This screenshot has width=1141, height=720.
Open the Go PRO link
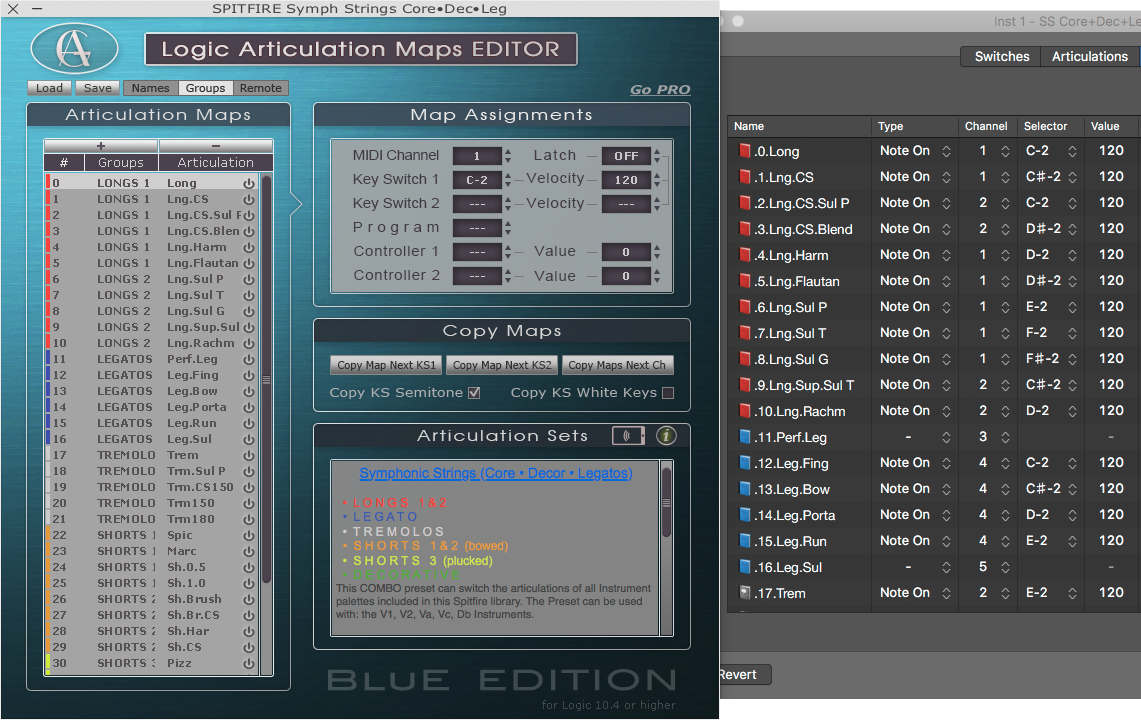click(660, 90)
